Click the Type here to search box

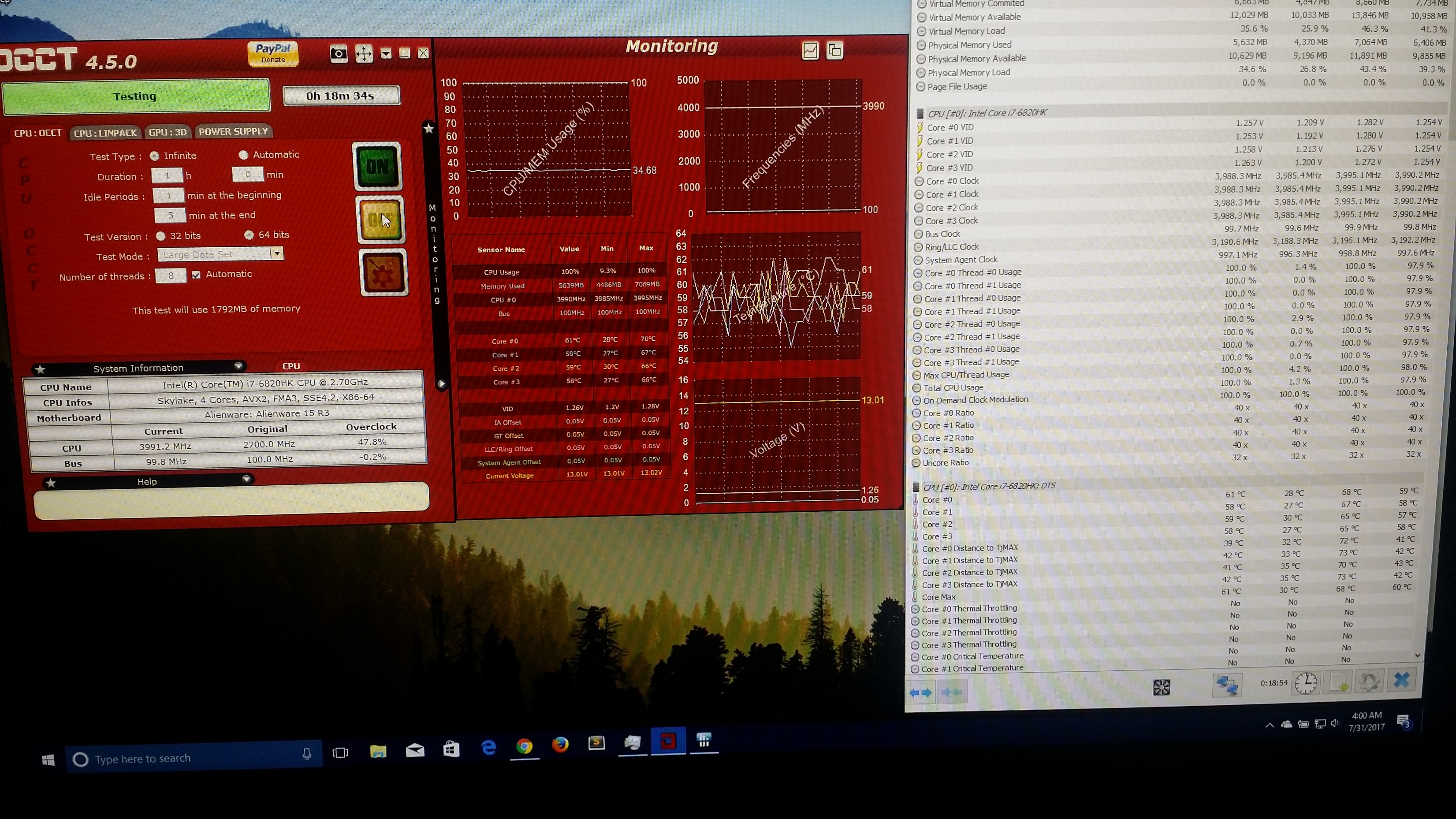(194, 757)
